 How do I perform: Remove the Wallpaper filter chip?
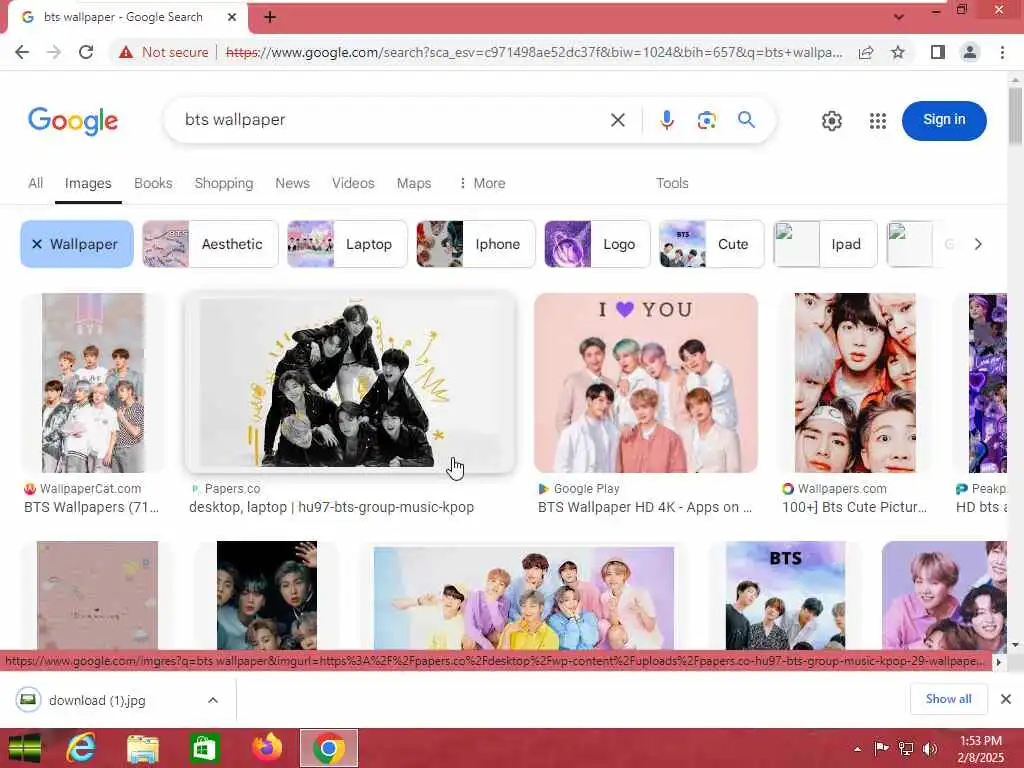[77, 244]
